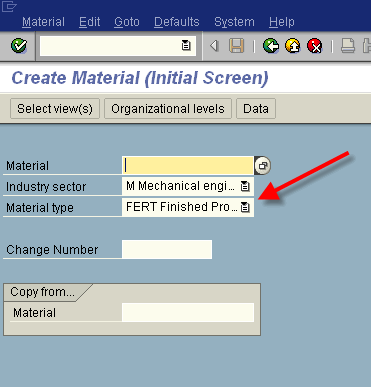
Task: Open the Material field search help icon
Action: pos(263,166)
